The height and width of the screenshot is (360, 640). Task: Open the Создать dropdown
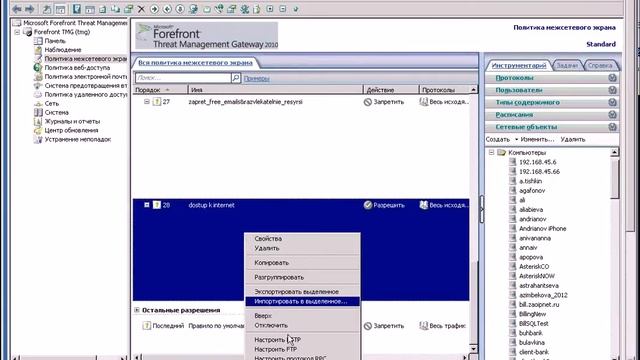(502, 139)
